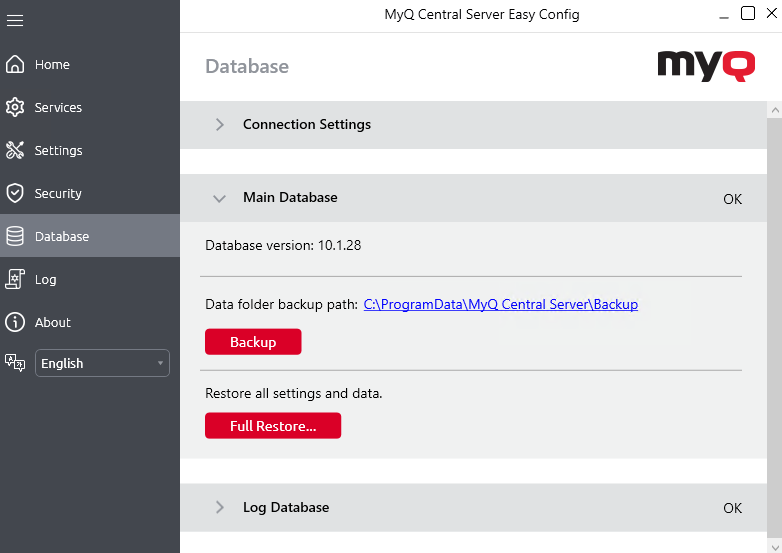Click the Log document icon
782x553 pixels.
coord(15,279)
